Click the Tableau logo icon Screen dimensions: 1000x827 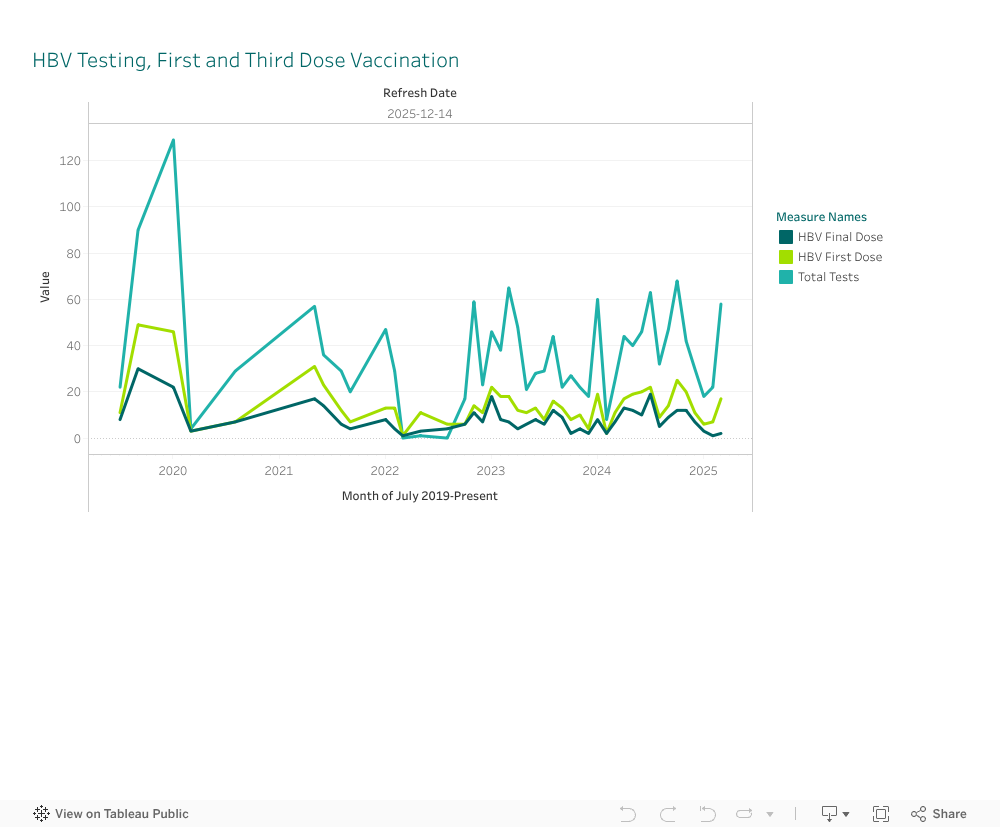pyautogui.click(x=42, y=814)
